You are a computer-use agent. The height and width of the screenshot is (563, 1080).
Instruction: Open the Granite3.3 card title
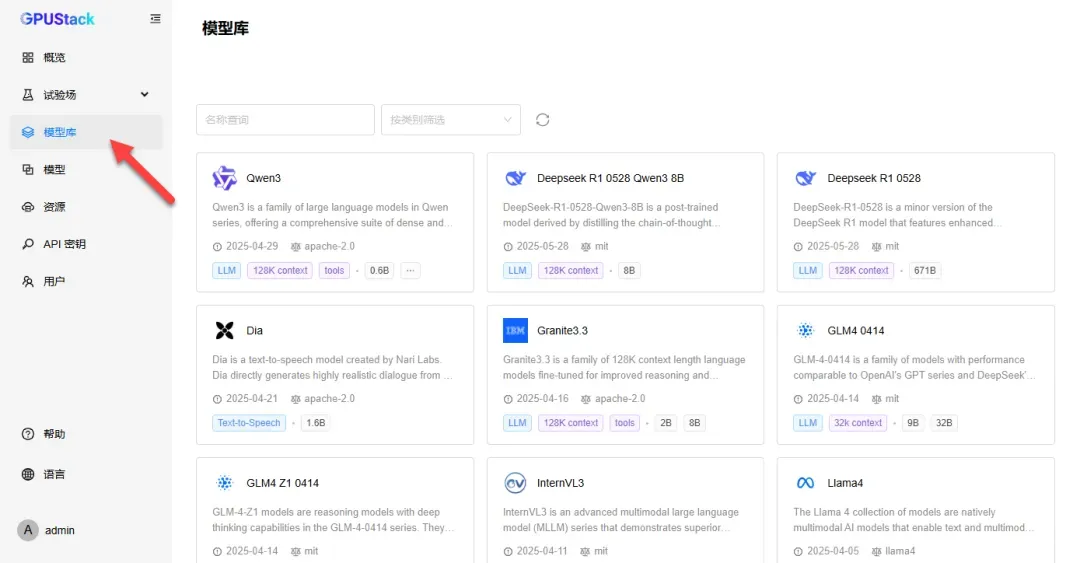click(562, 331)
